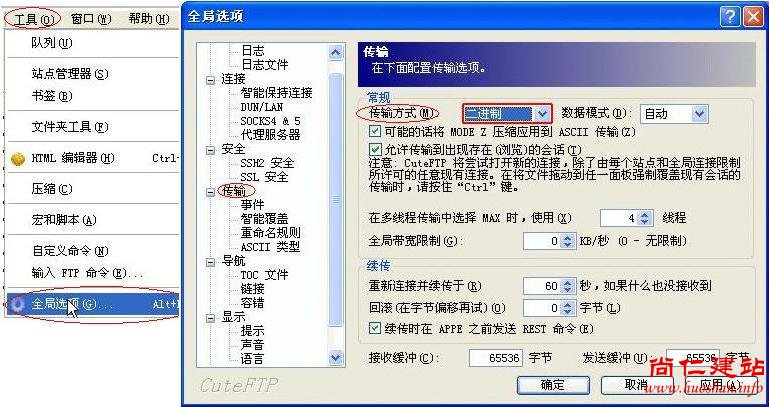Click tree scrollbar up arrow

point(335,52)
